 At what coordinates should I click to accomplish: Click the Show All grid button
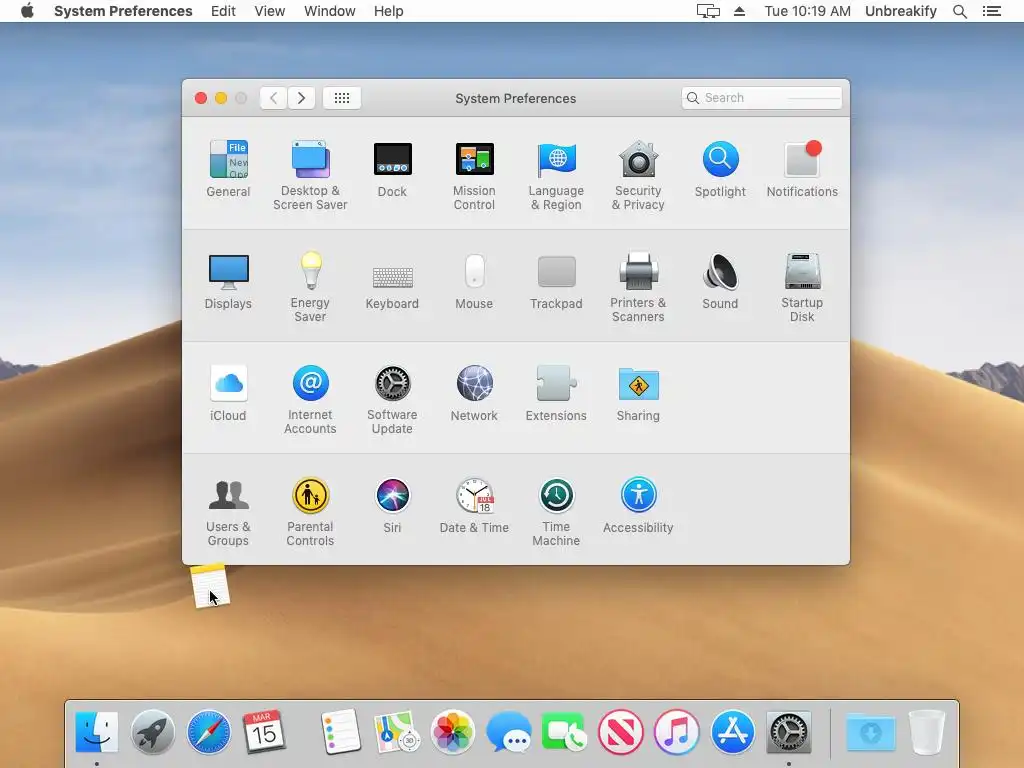tap(342, 98)
